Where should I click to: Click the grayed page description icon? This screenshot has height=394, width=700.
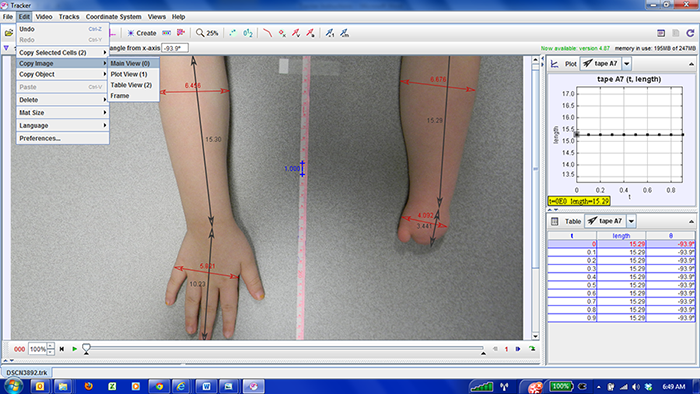pos(676,33)
